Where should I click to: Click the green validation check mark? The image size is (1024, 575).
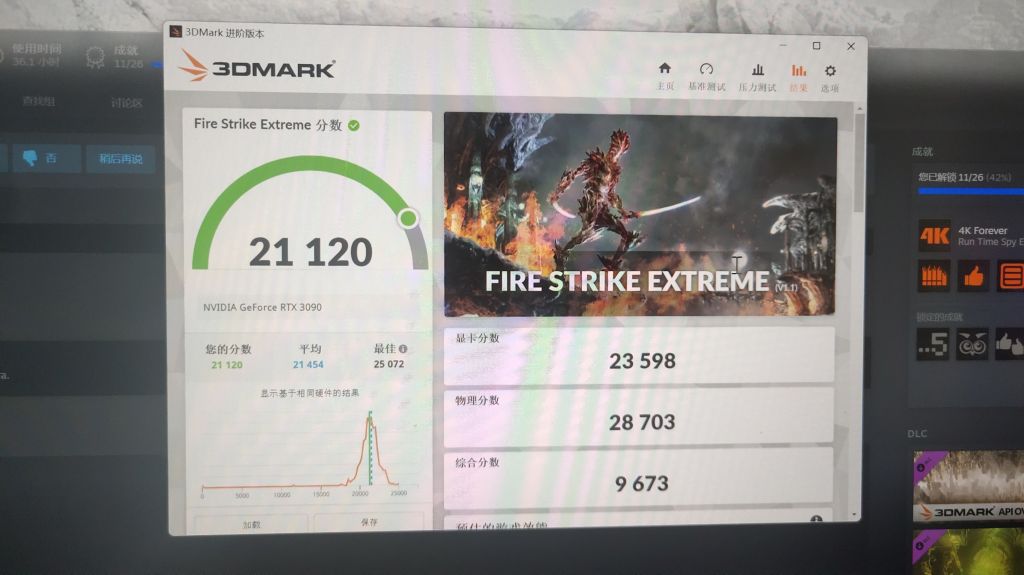[354, 125]
